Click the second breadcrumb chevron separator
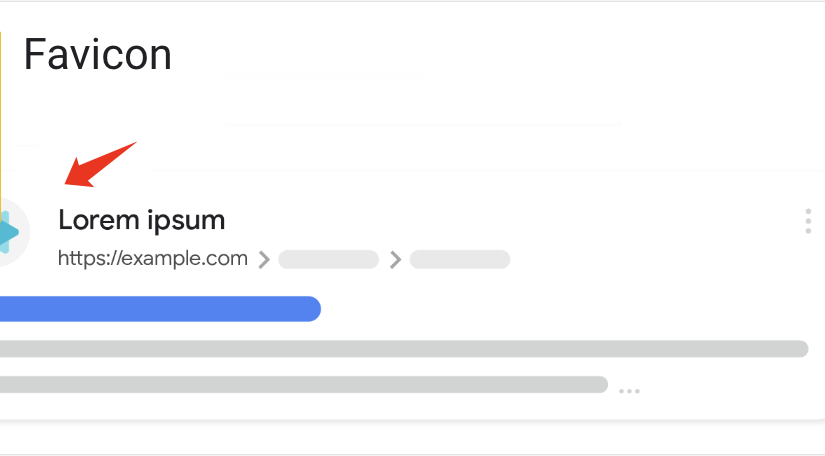This screenshot has height=456, width=825. coord(395,260)
